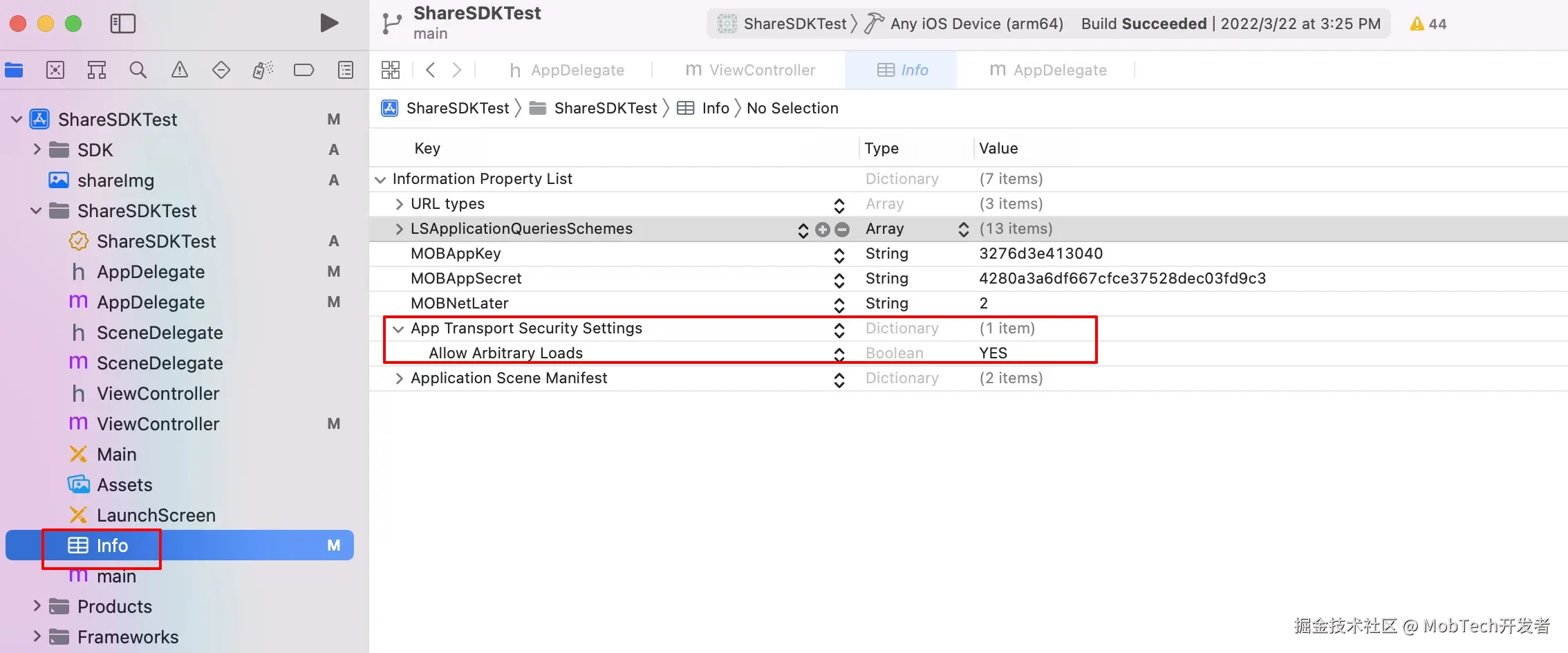Switch to the ViewController editor tab

(x=750, y=70)
